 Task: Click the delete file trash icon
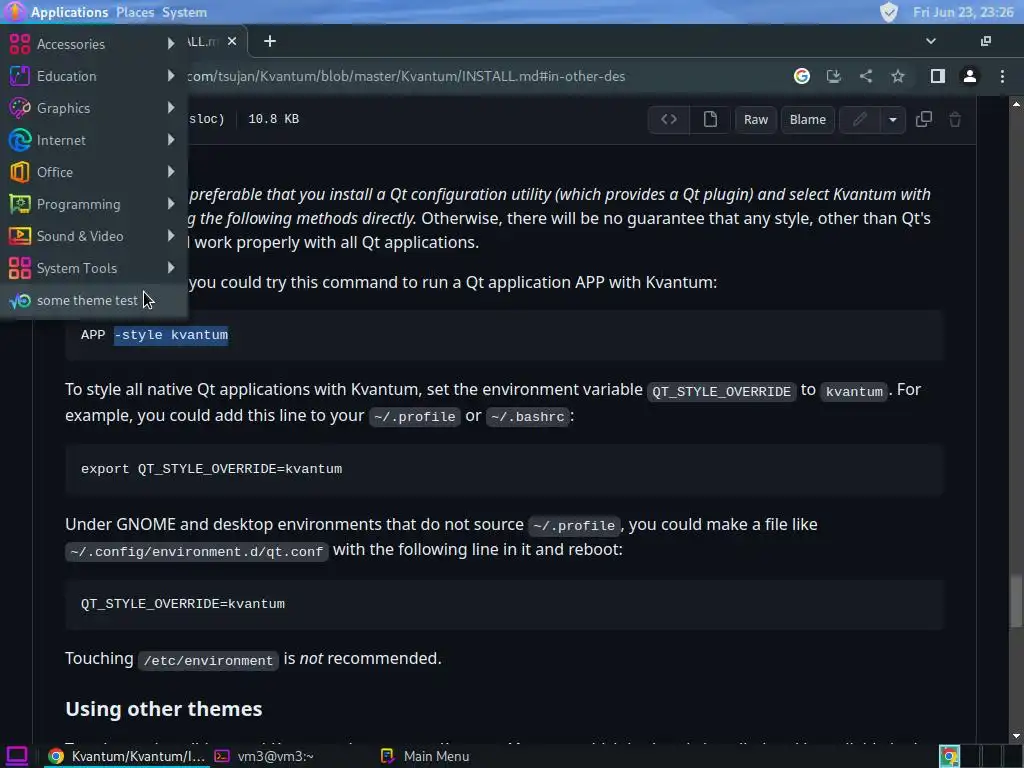pos(955,120)
